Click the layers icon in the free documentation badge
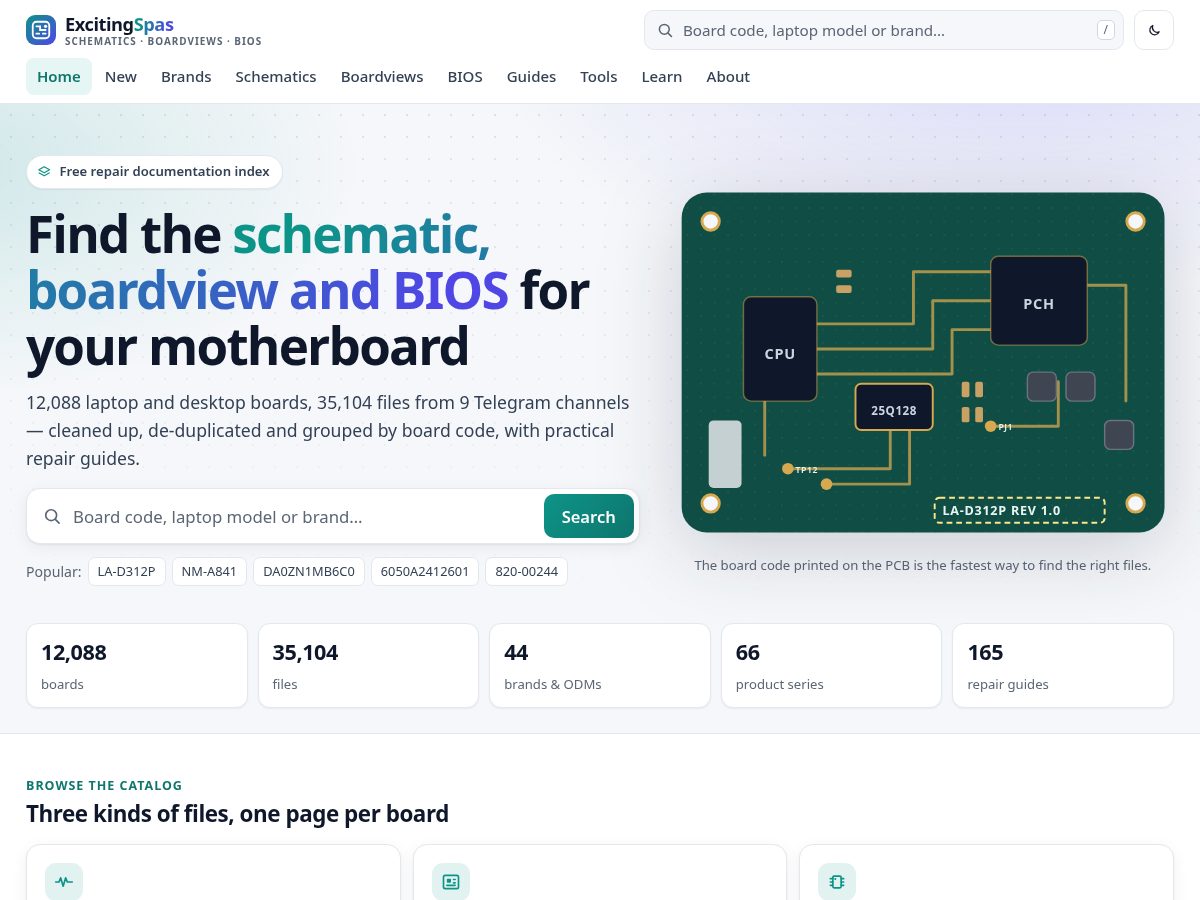The height and width of the screenshot is (900, 1200). pyautogui.click(x=44, y=172)
